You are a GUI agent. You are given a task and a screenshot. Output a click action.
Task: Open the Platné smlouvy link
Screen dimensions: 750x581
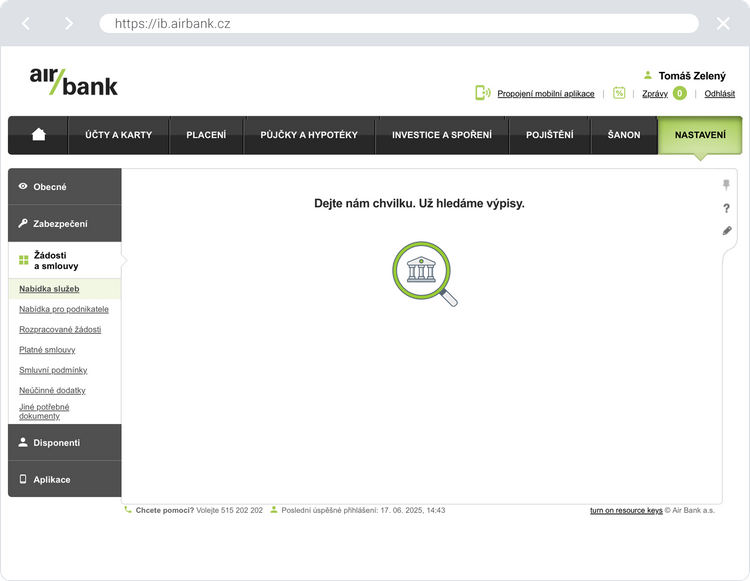click(x=47, y=350)
